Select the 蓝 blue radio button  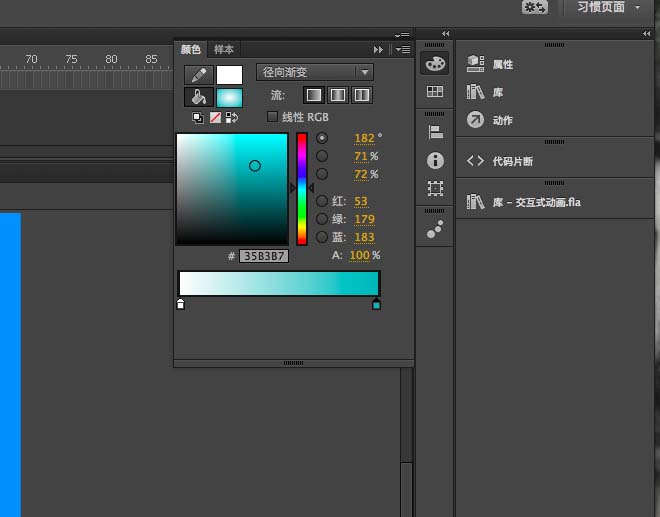322,237
